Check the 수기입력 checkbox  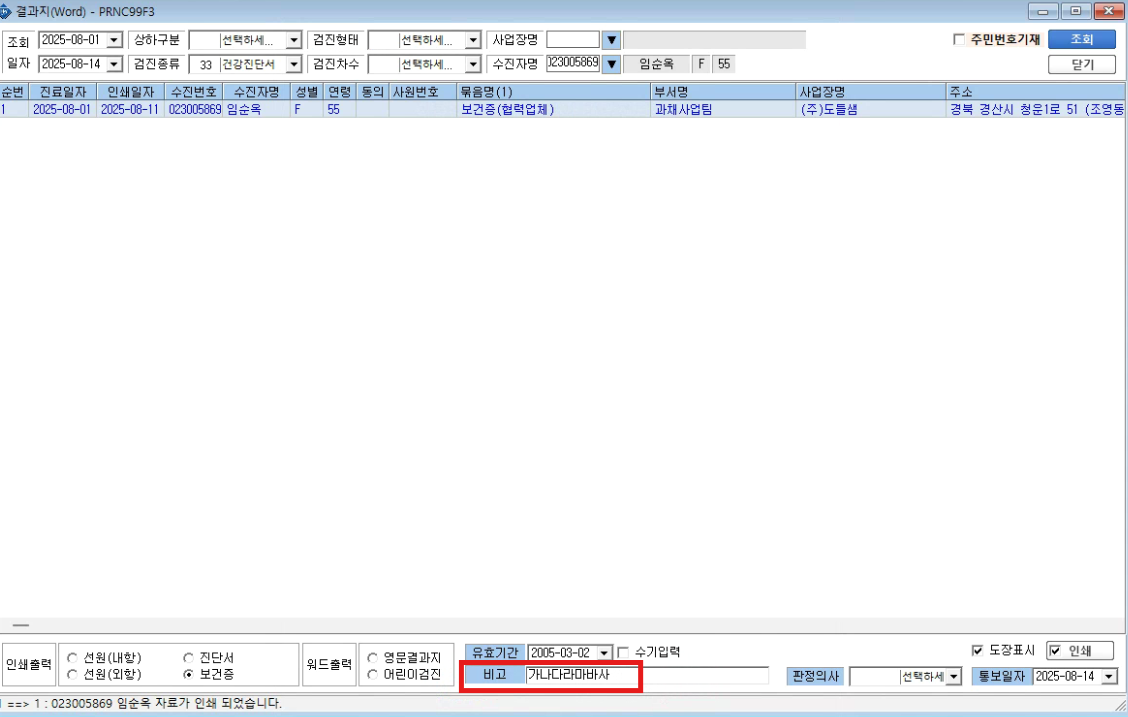coord(623,652)
